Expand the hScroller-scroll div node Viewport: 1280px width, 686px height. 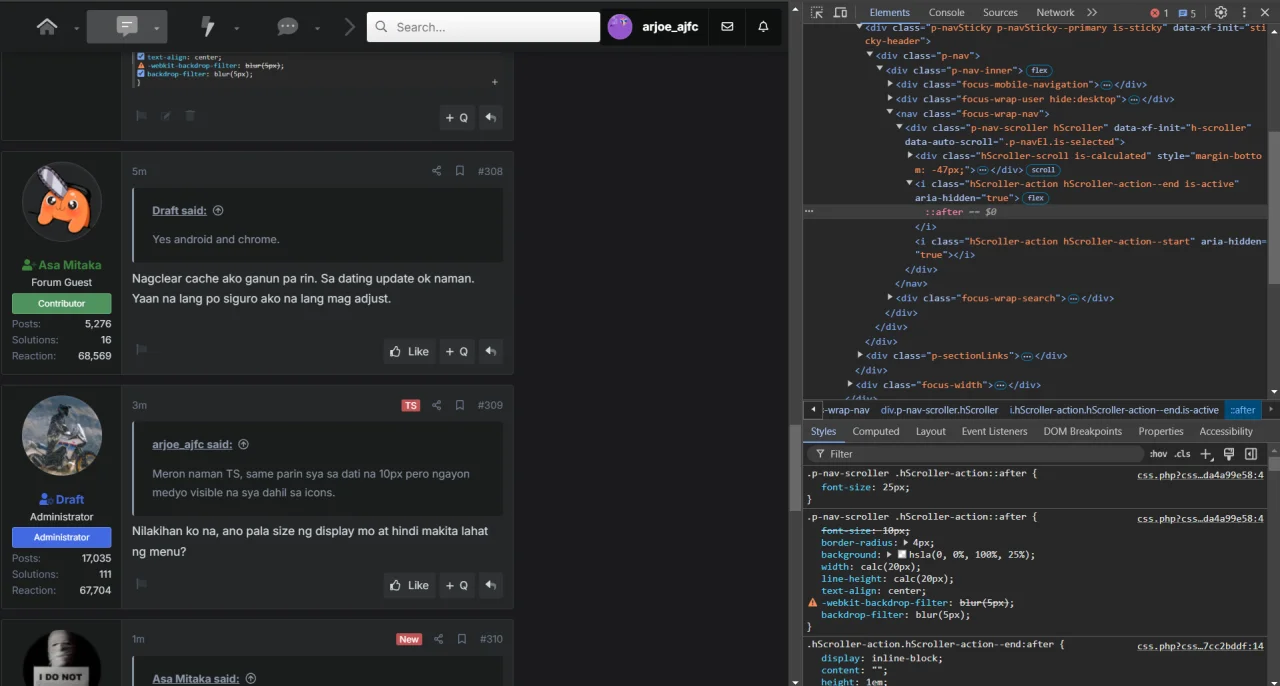click(x=910, y=156)
